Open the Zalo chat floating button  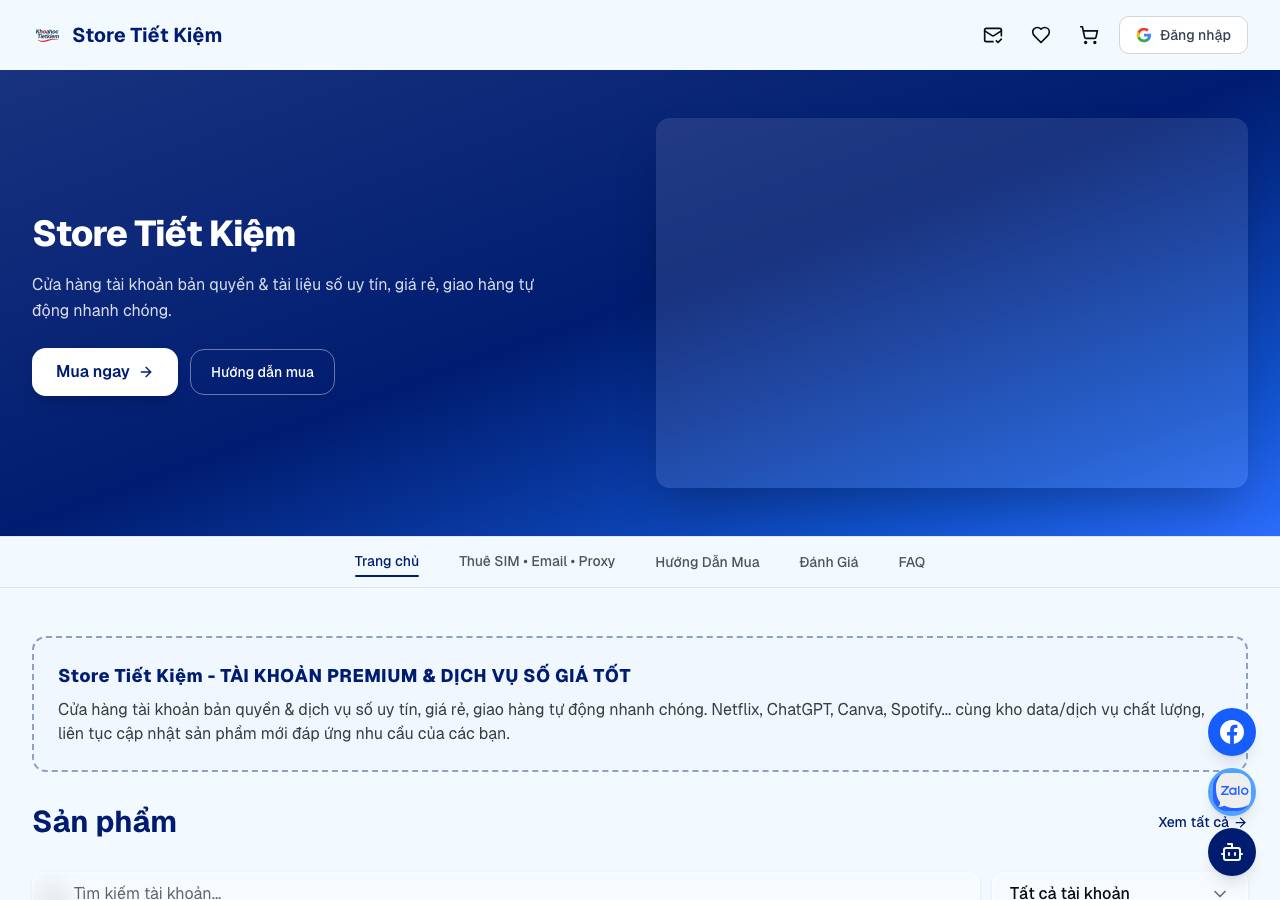pos(1232,792)
